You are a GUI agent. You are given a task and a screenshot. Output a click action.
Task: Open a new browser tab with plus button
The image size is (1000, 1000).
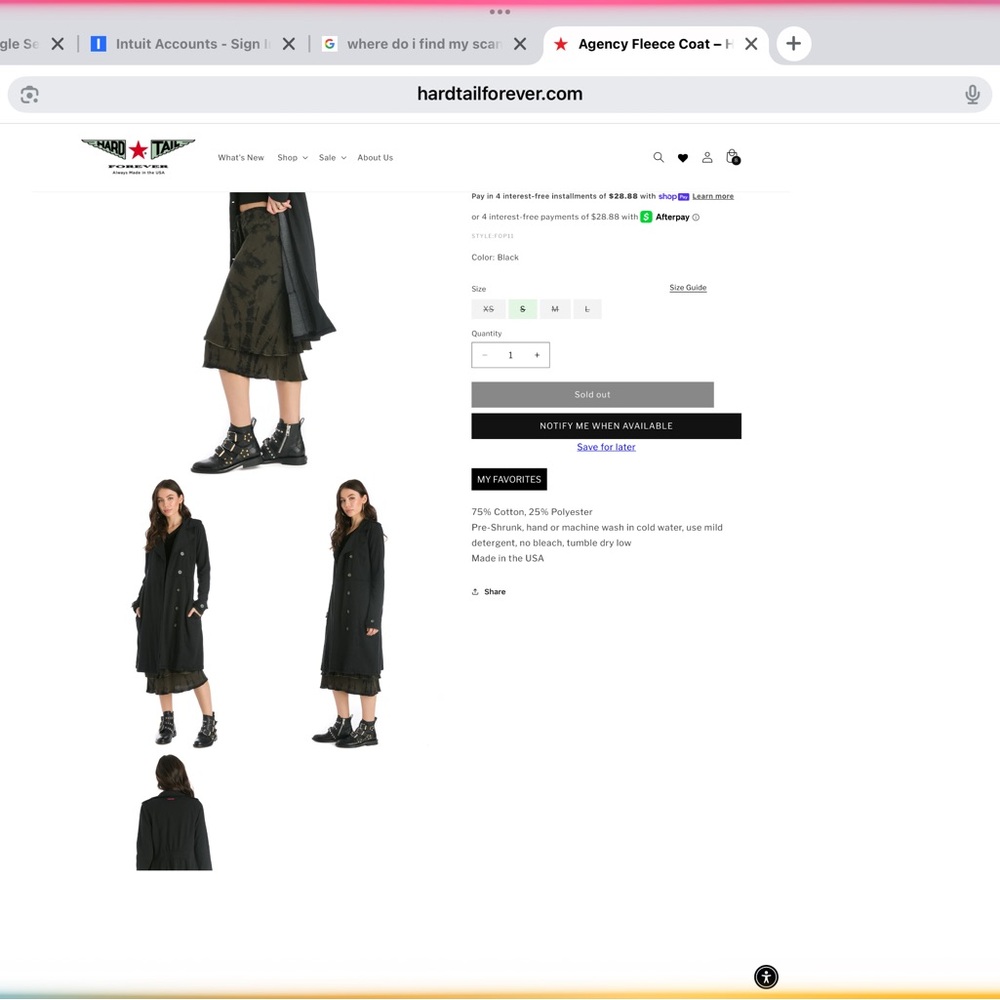tap(793, 43)
